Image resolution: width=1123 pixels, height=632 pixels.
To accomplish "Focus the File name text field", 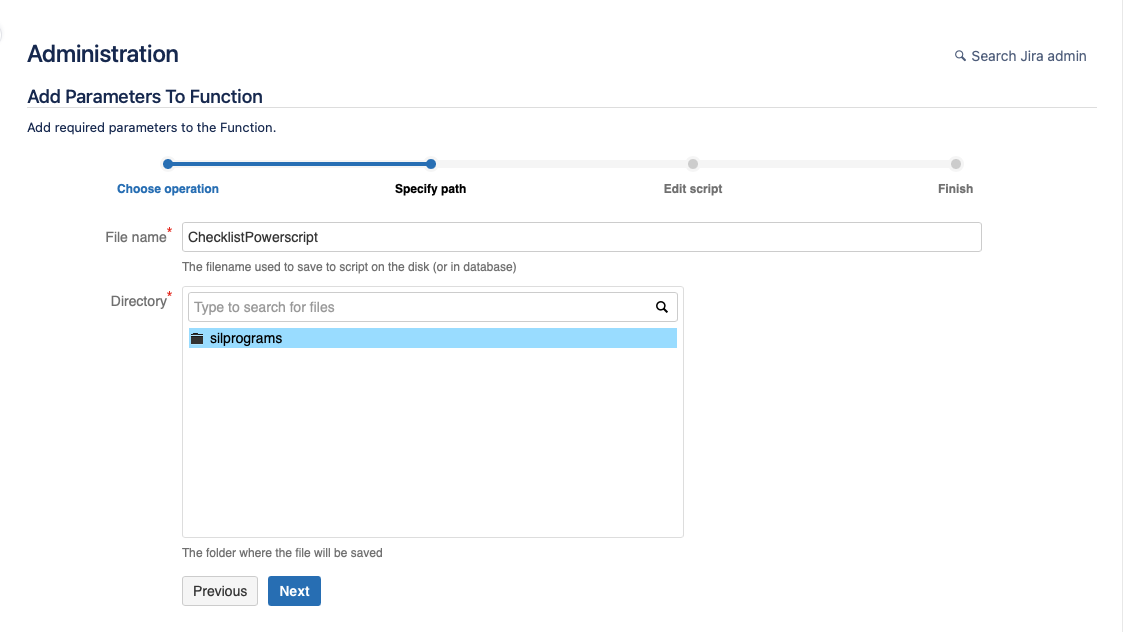I will pyautogui.click(x=581, y=237).
